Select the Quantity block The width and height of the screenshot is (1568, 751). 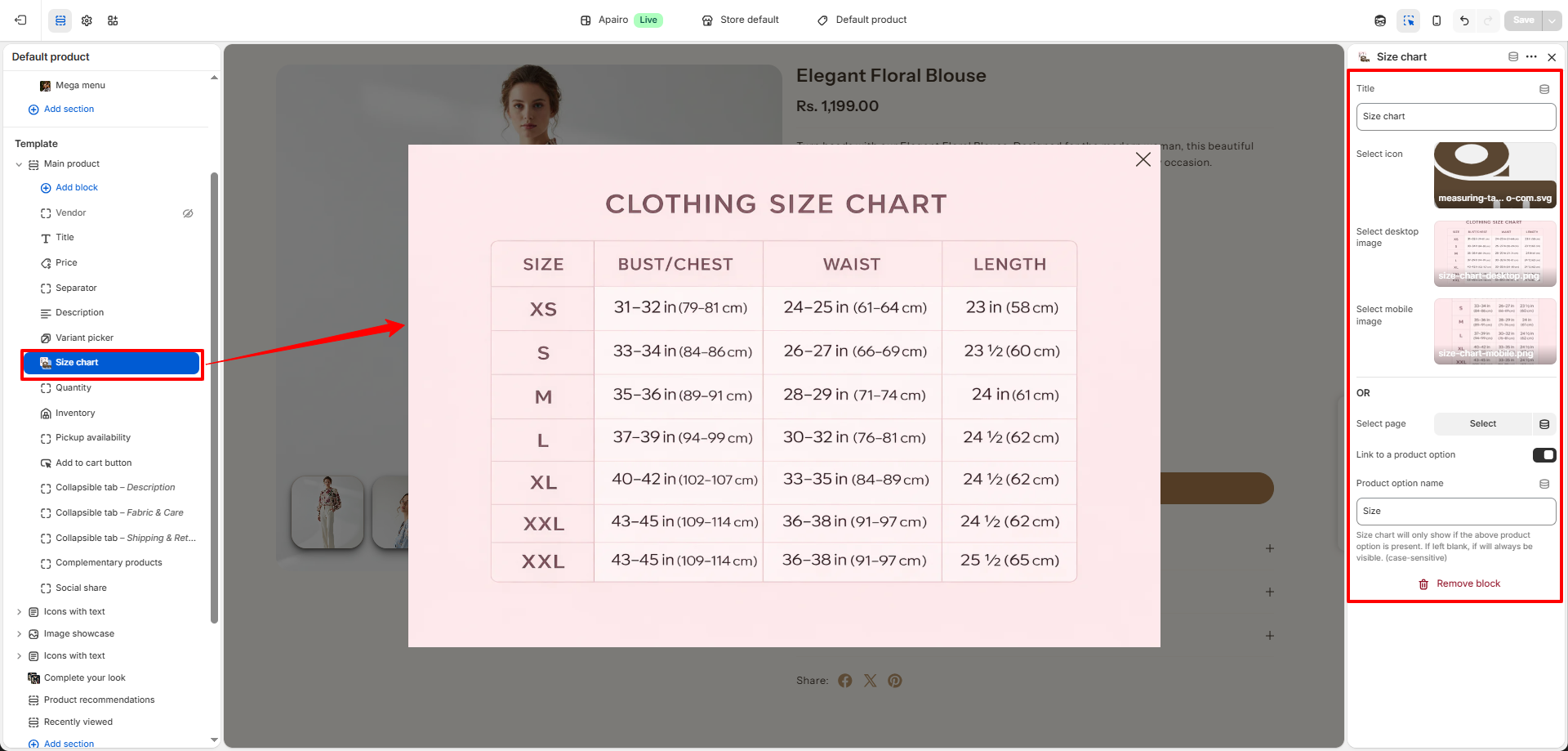pos(73,388)
